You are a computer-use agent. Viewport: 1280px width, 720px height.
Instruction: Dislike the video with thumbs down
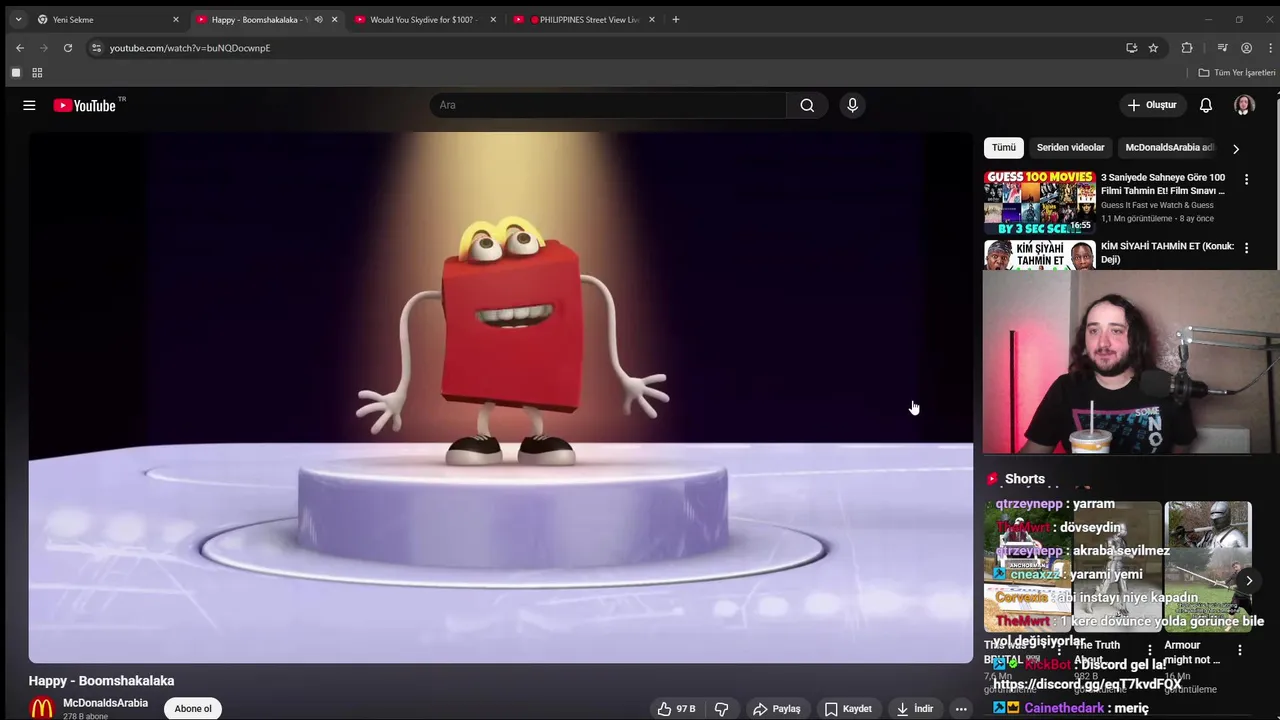721,709
